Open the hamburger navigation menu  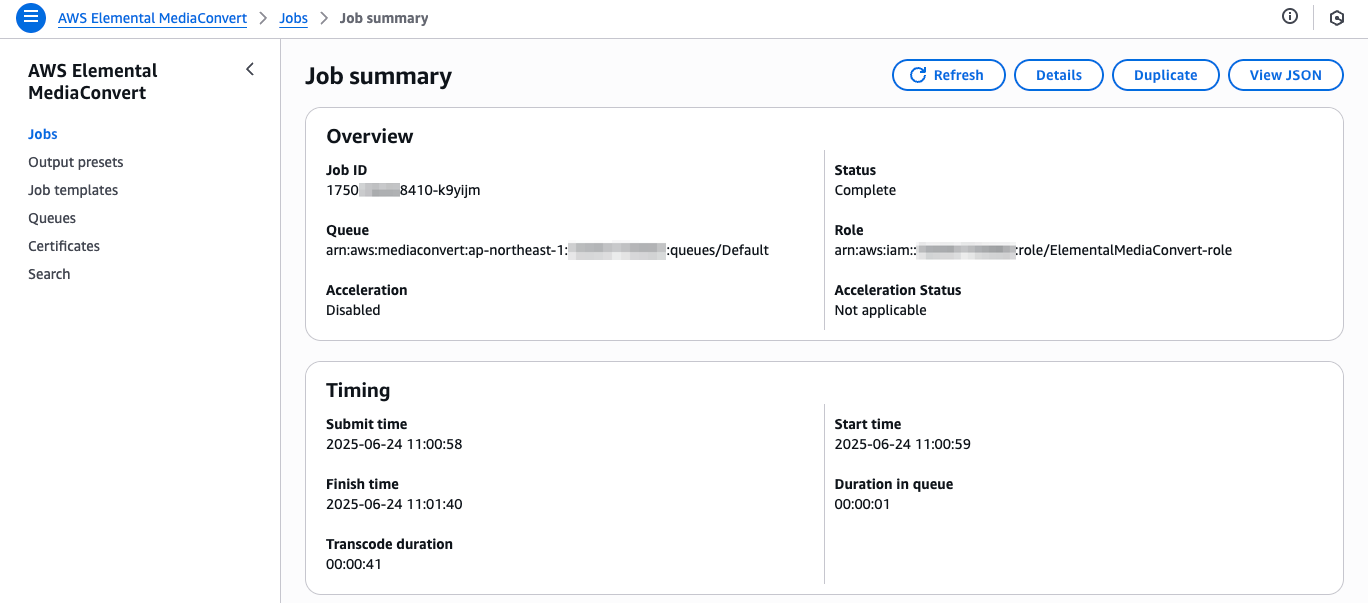coord(31,17)
